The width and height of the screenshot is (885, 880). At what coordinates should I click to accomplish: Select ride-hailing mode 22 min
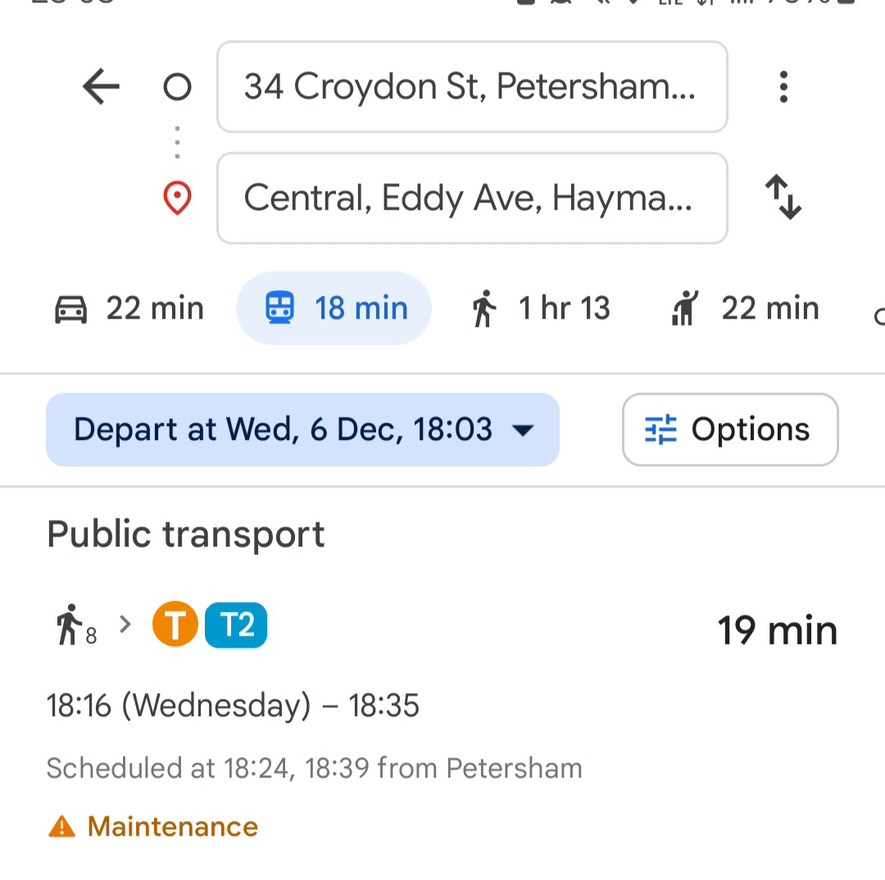click(744, 309)
